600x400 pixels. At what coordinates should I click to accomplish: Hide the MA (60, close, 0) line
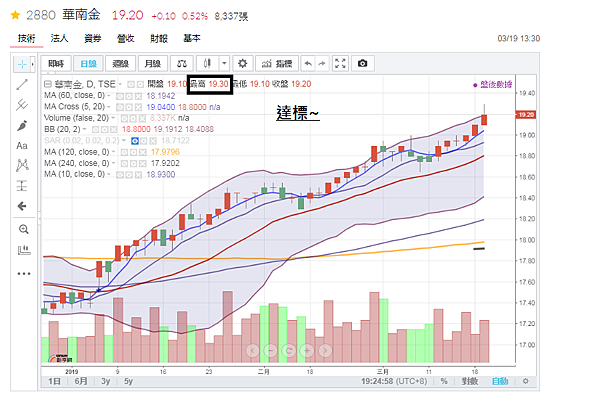(x=120, y=96)
